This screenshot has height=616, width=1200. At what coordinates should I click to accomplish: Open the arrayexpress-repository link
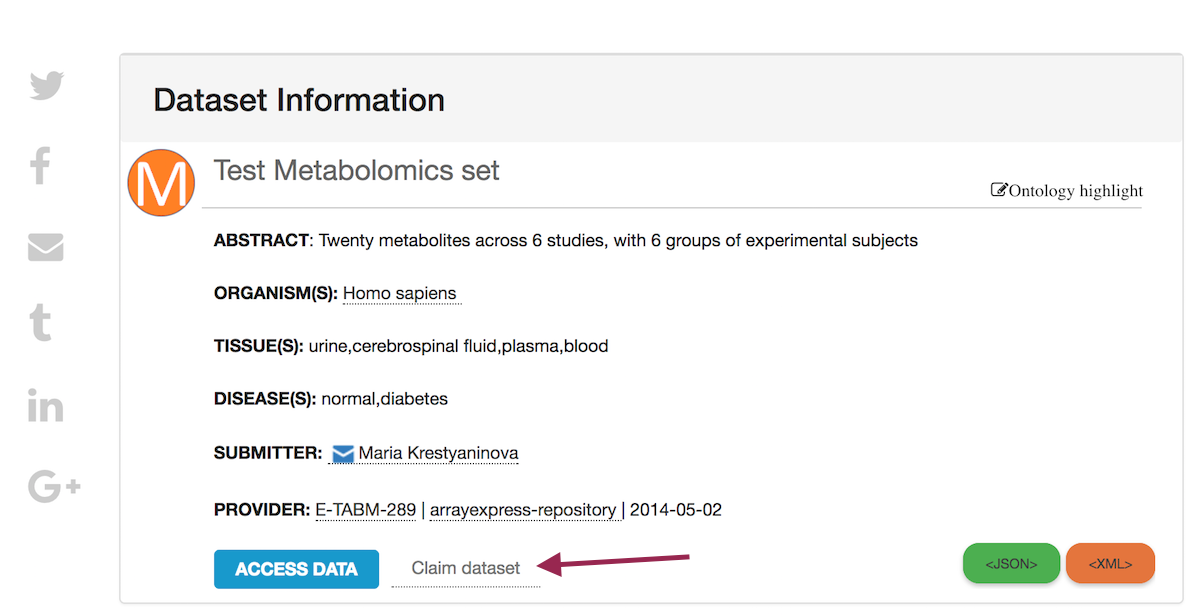(523, 510)
